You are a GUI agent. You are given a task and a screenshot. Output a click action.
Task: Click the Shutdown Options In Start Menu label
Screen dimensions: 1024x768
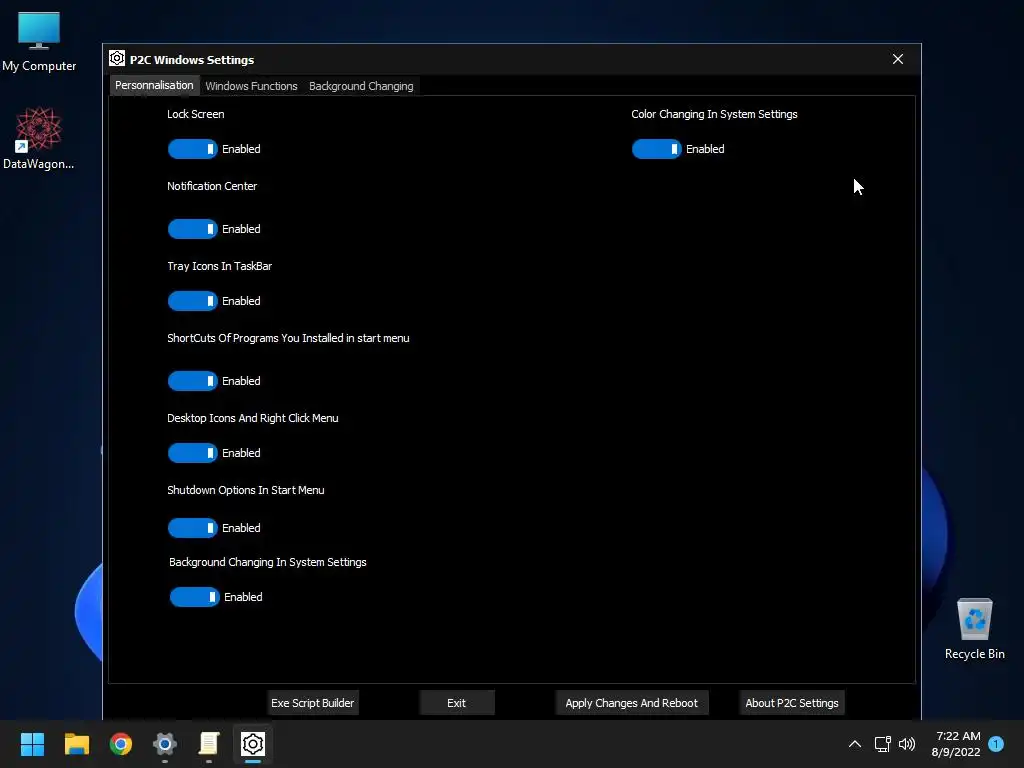(x=246, y=490)
